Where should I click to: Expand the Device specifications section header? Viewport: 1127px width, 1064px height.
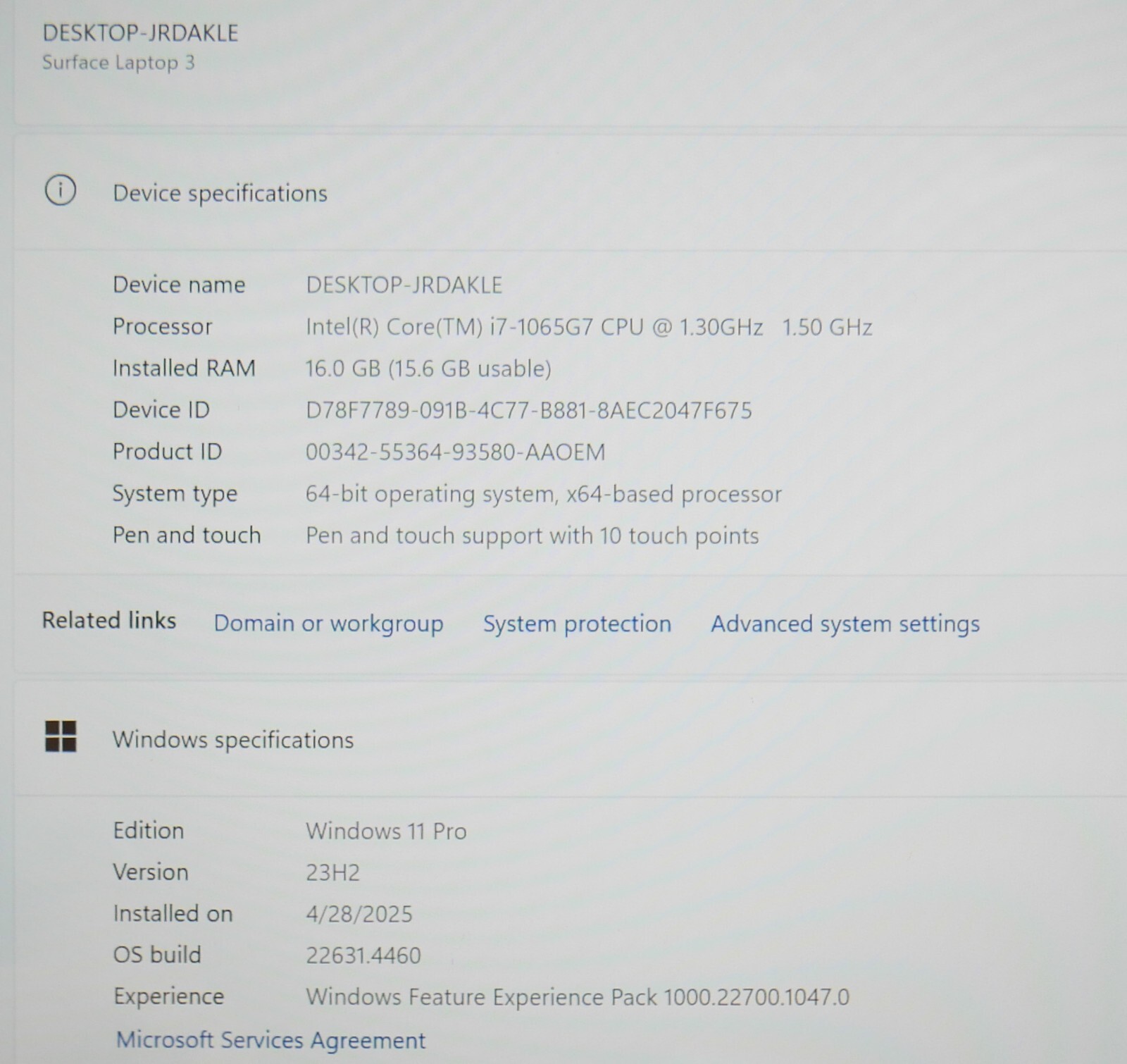tap(570, 192)
